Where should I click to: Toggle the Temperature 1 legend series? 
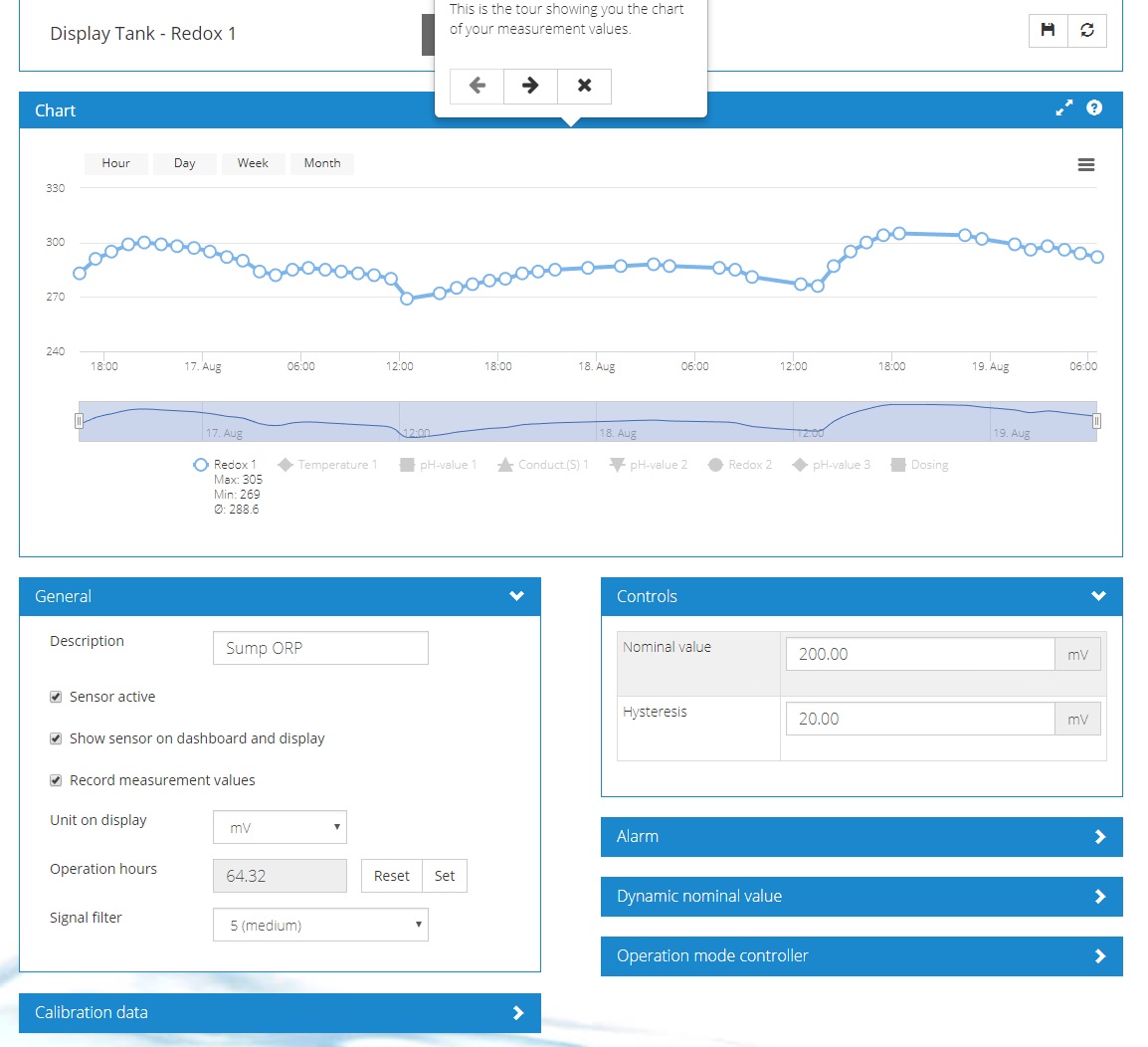pyautogui.click(x=327, y=465)
